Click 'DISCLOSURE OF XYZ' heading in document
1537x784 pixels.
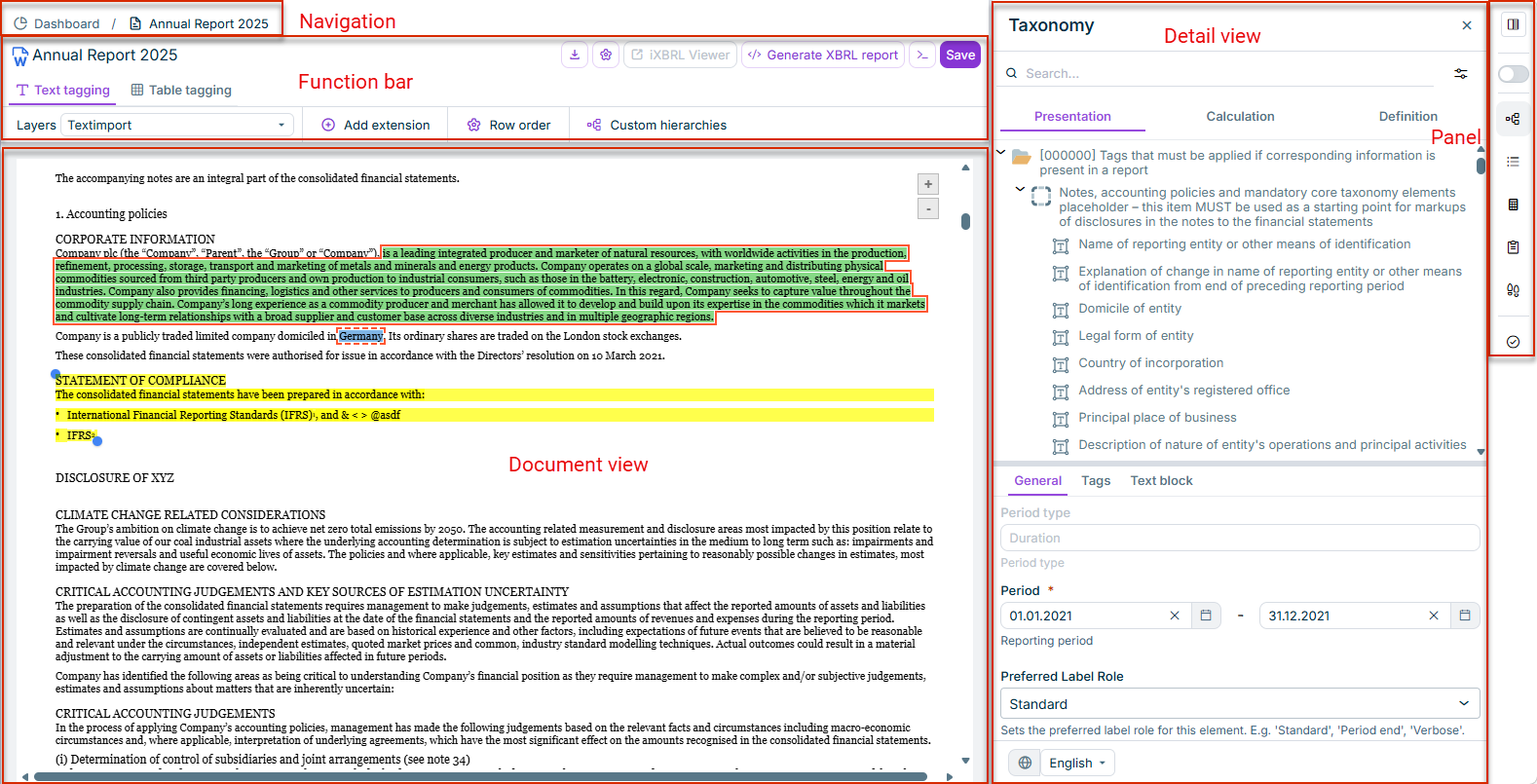coord(115,478)
